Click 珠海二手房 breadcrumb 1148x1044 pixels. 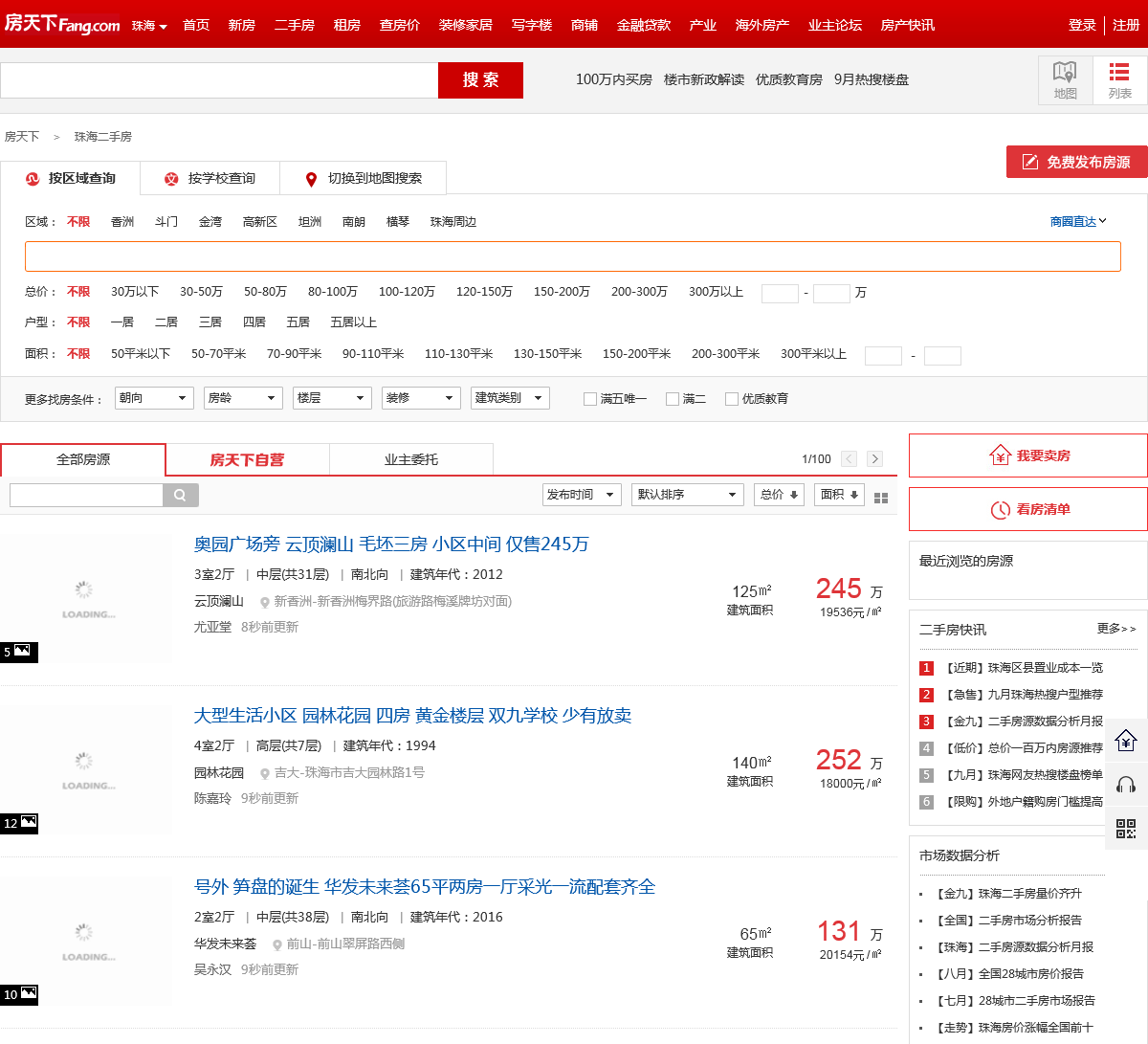point(103,137)
